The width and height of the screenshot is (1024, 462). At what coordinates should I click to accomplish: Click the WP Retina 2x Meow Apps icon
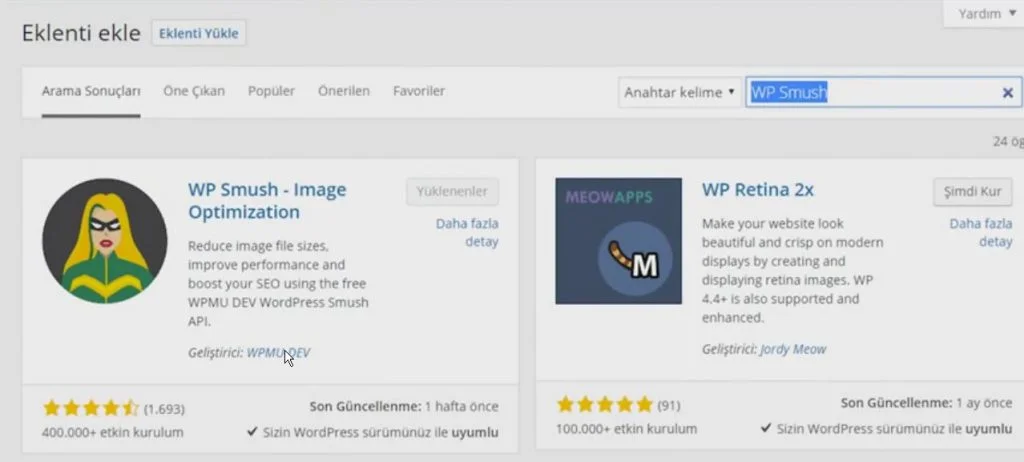pyautogui.click(x=618, y=241)
